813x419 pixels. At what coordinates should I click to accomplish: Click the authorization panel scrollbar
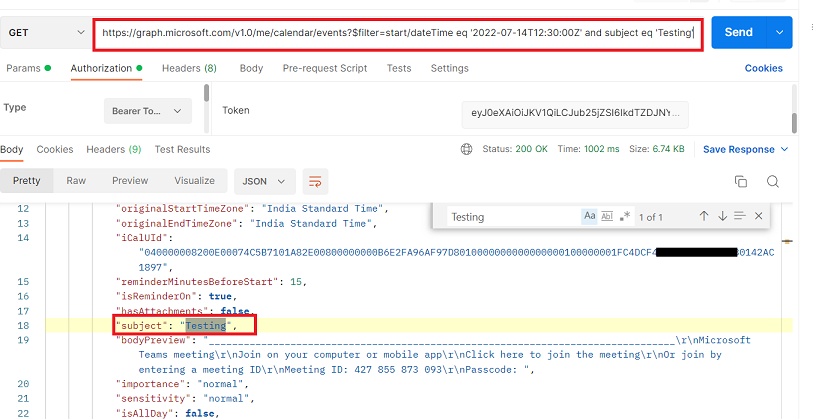point(206,93)
